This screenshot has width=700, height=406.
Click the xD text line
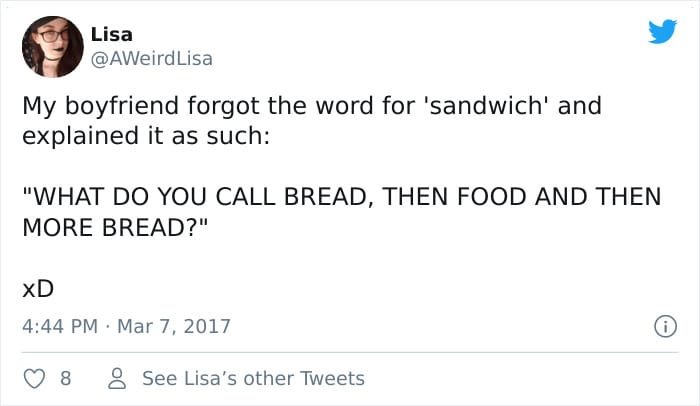38,289
